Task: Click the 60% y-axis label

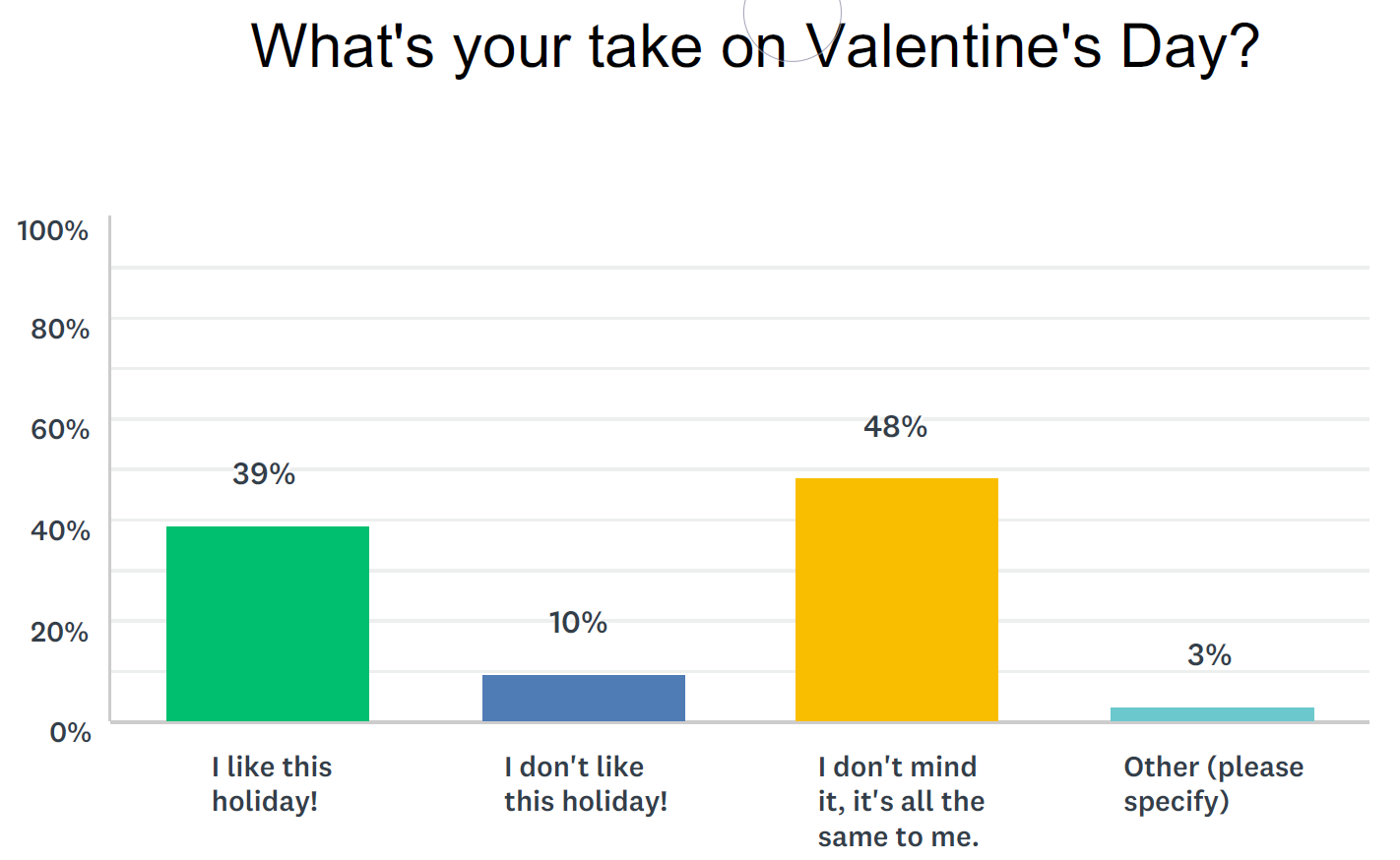Action: 60,430
